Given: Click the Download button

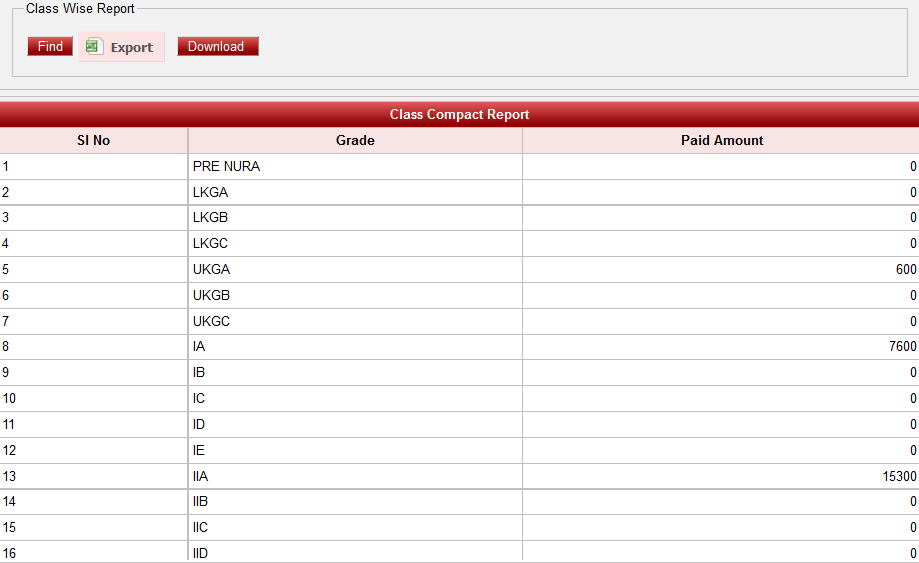Looking at the screenshot, I should (218, 47).
